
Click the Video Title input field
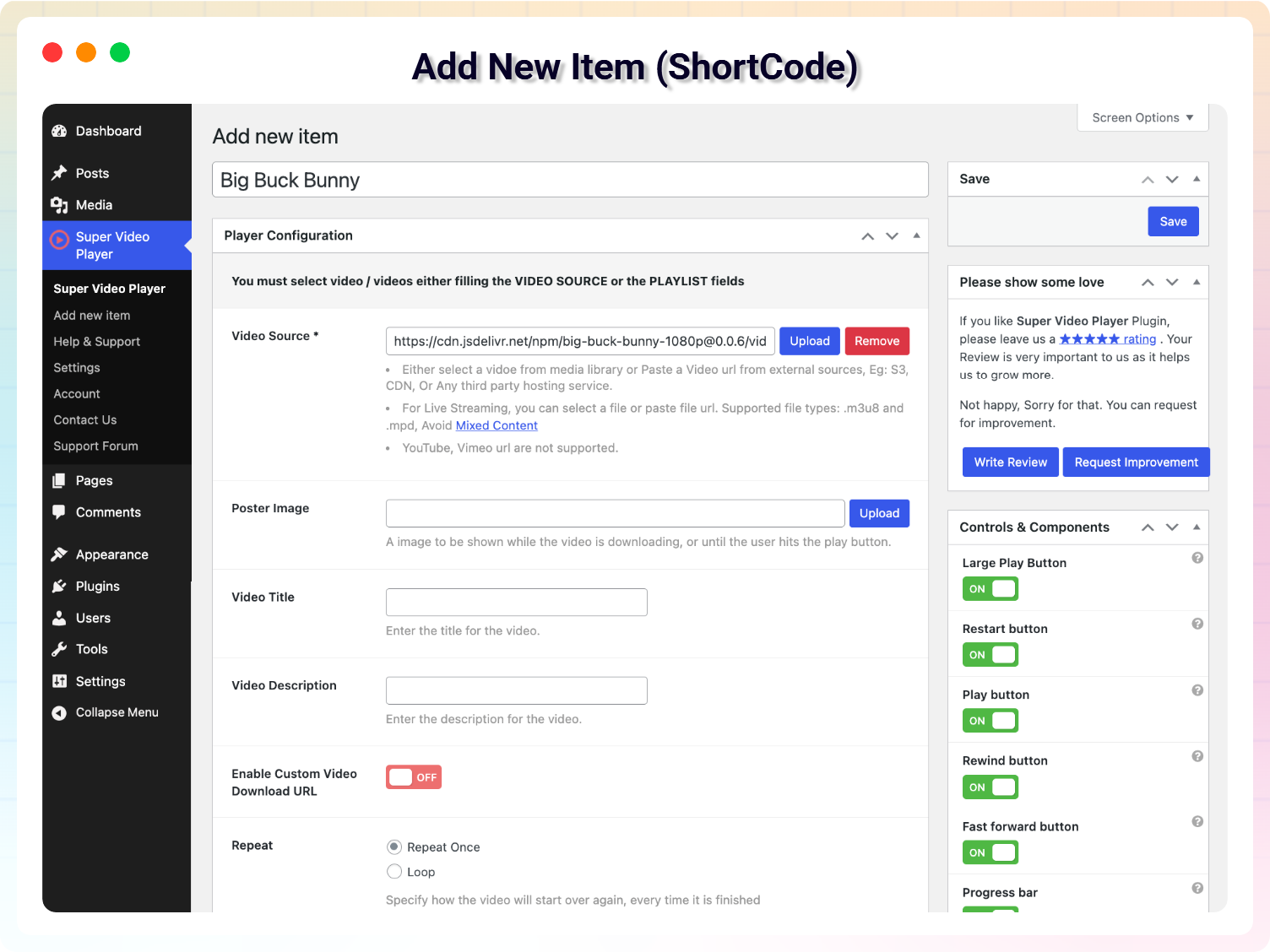pos(517,602)
